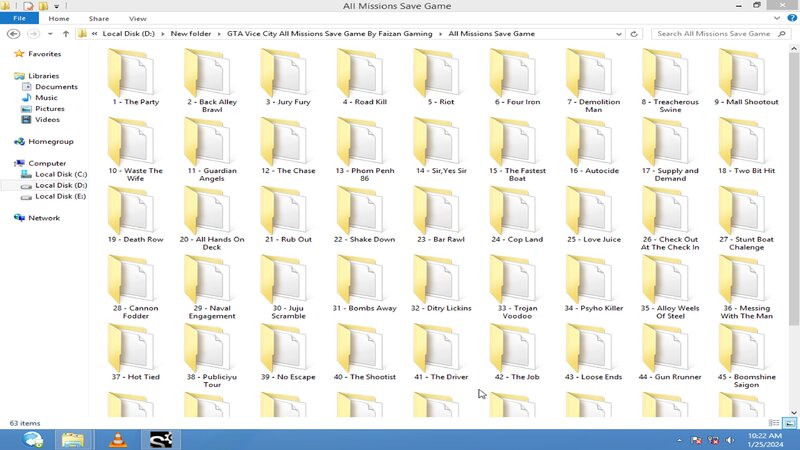
Task: Open the address bar history dropdown
Action: (x=618, y=34)
